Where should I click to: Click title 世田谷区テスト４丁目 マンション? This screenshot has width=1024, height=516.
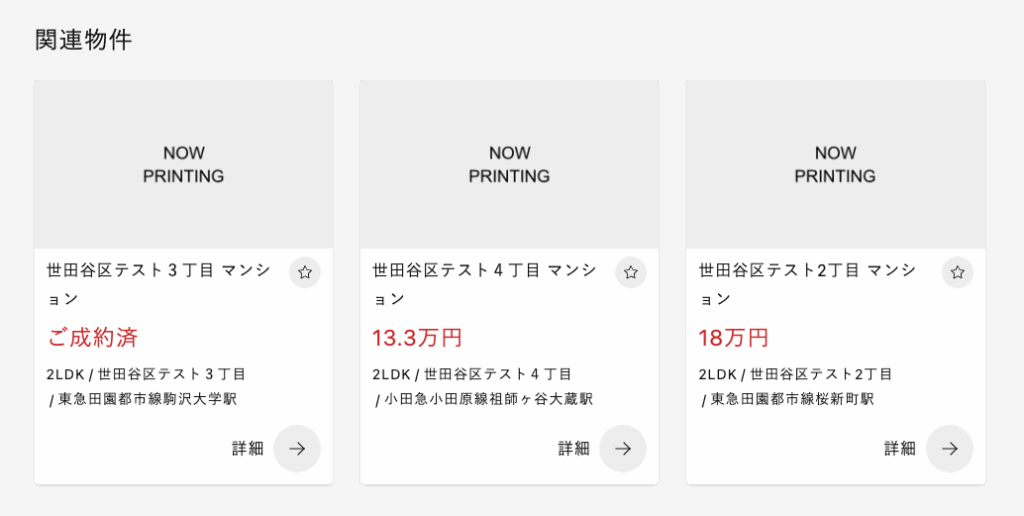tap(485, 285)
